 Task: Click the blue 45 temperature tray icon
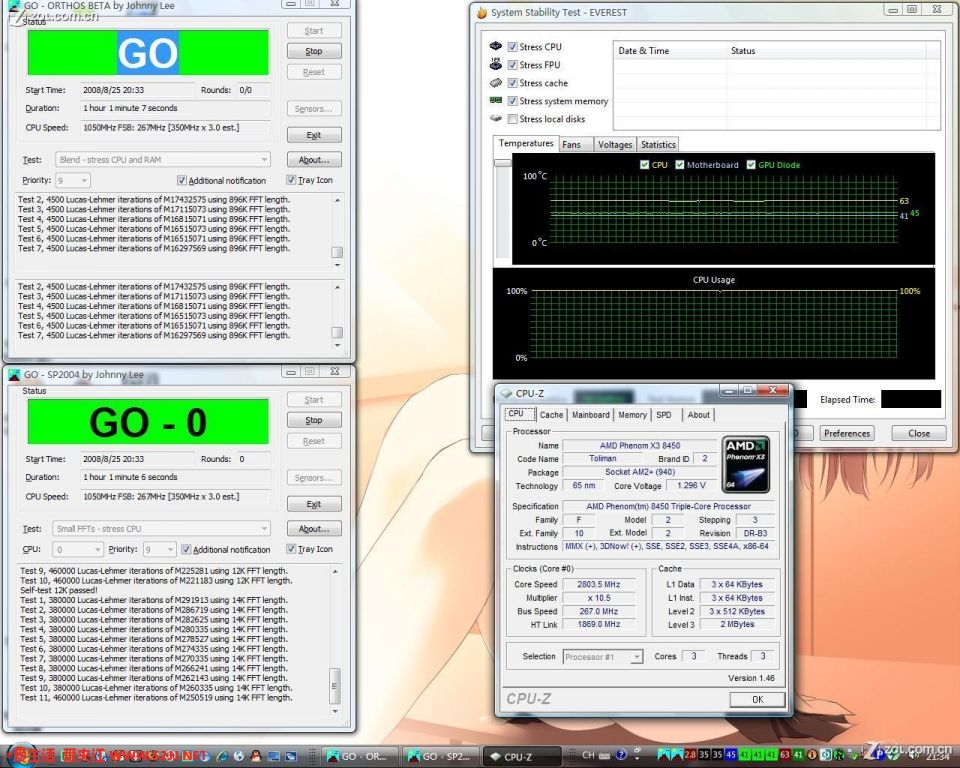coord(730,755)
